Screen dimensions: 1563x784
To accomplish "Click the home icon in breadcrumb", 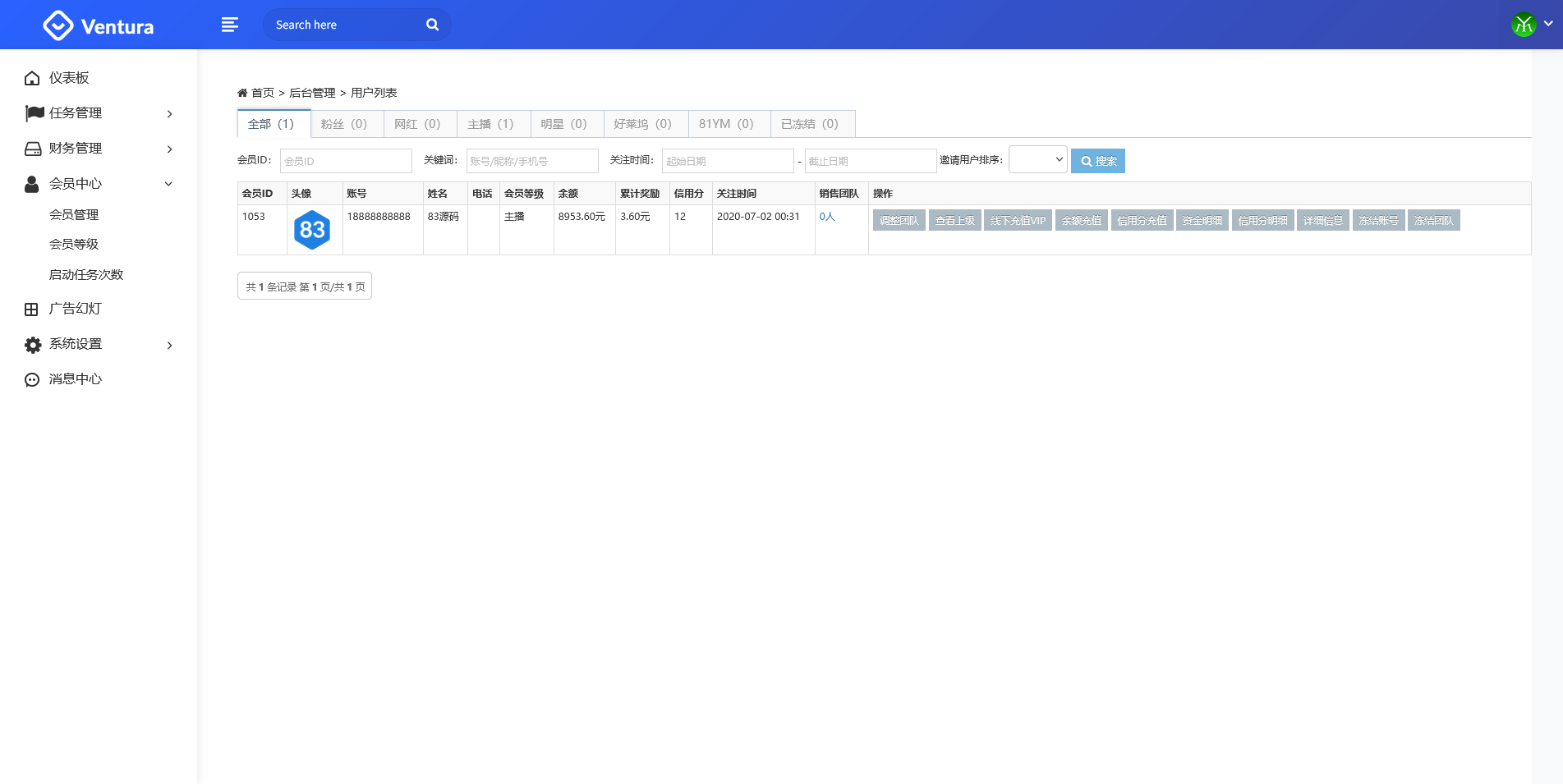I will click(x=242, y=93).
